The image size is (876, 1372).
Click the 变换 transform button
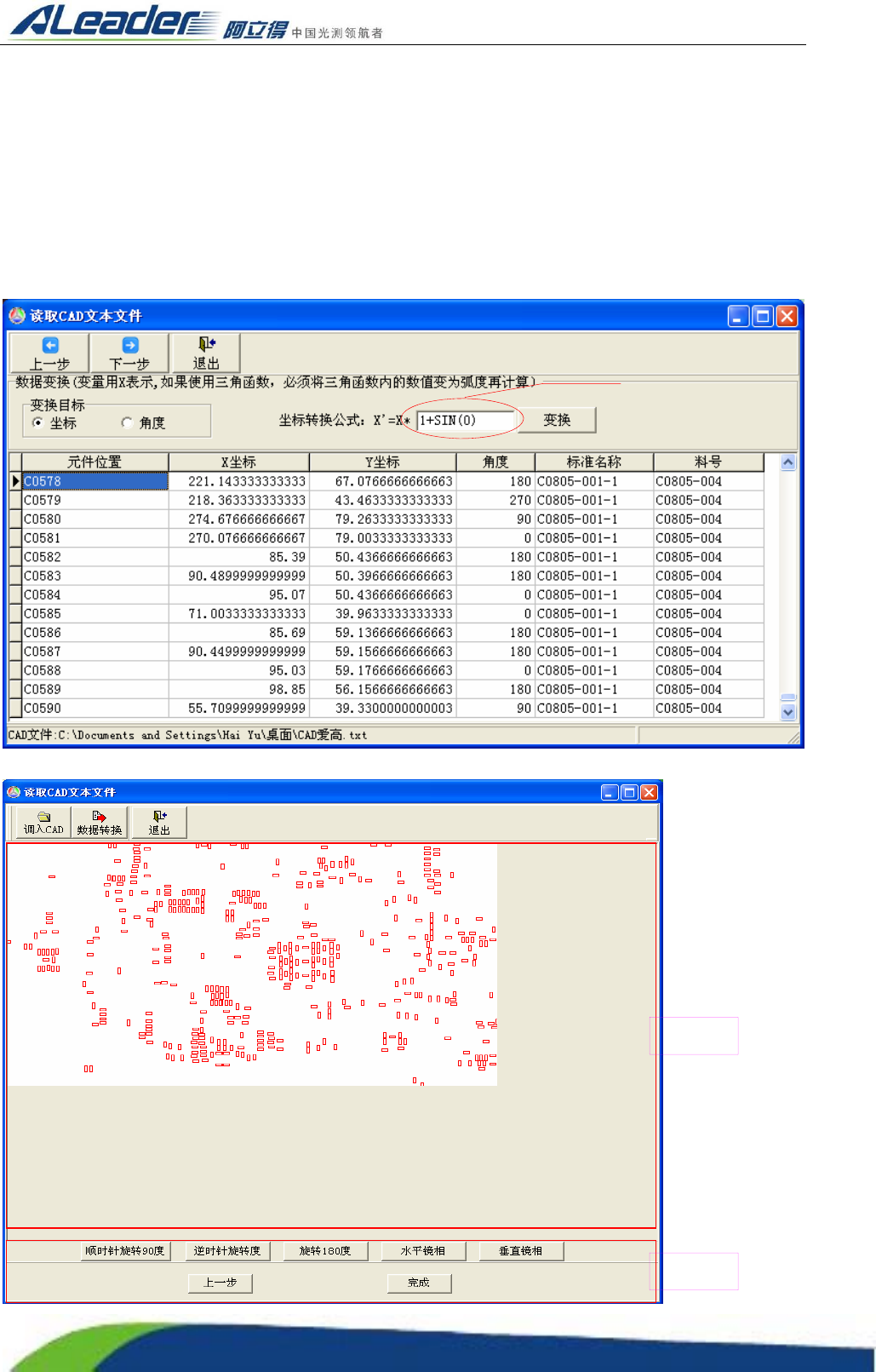tap(557, 420)
